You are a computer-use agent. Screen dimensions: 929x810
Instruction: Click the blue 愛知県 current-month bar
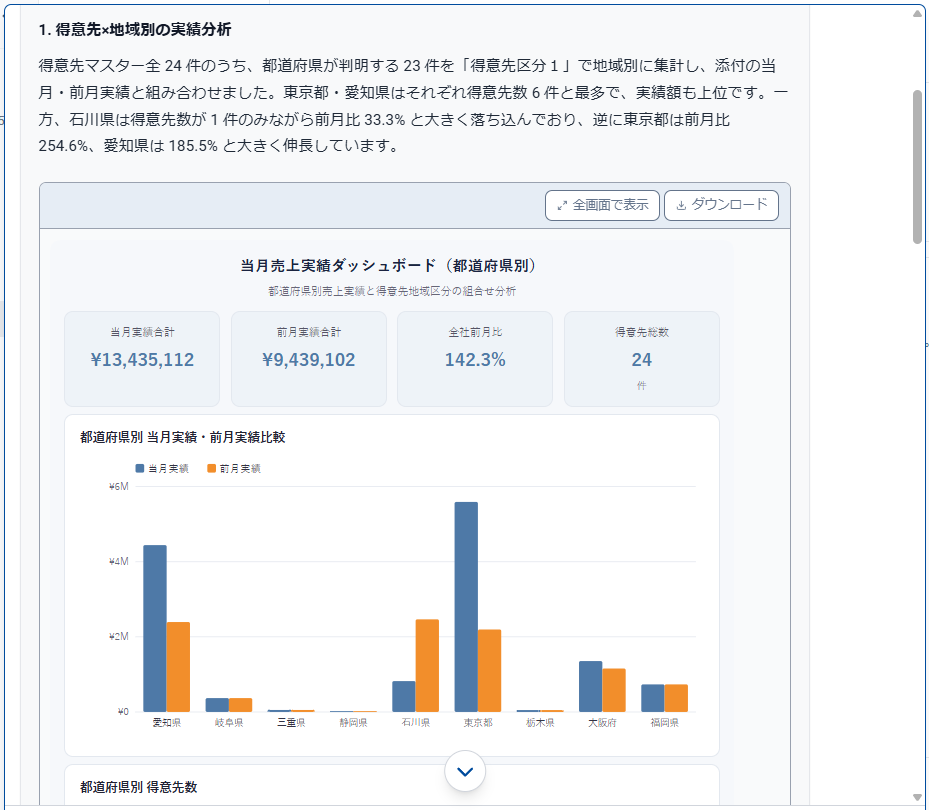[x=155, y=628]
